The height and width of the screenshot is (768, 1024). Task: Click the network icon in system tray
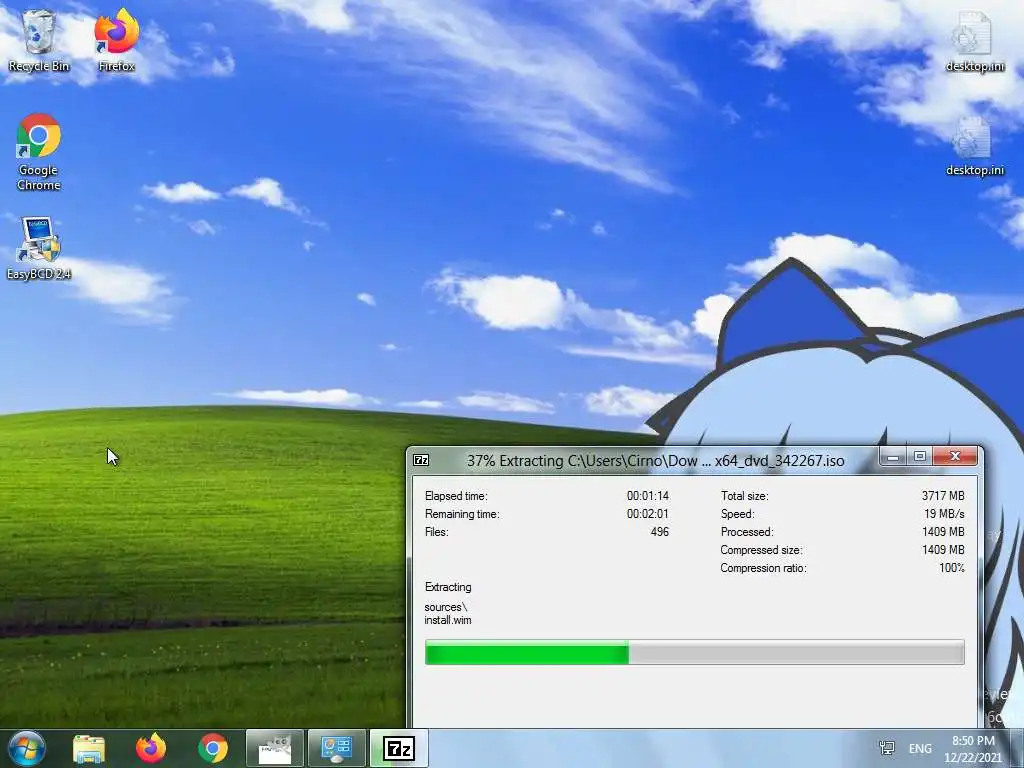[886, 748]
